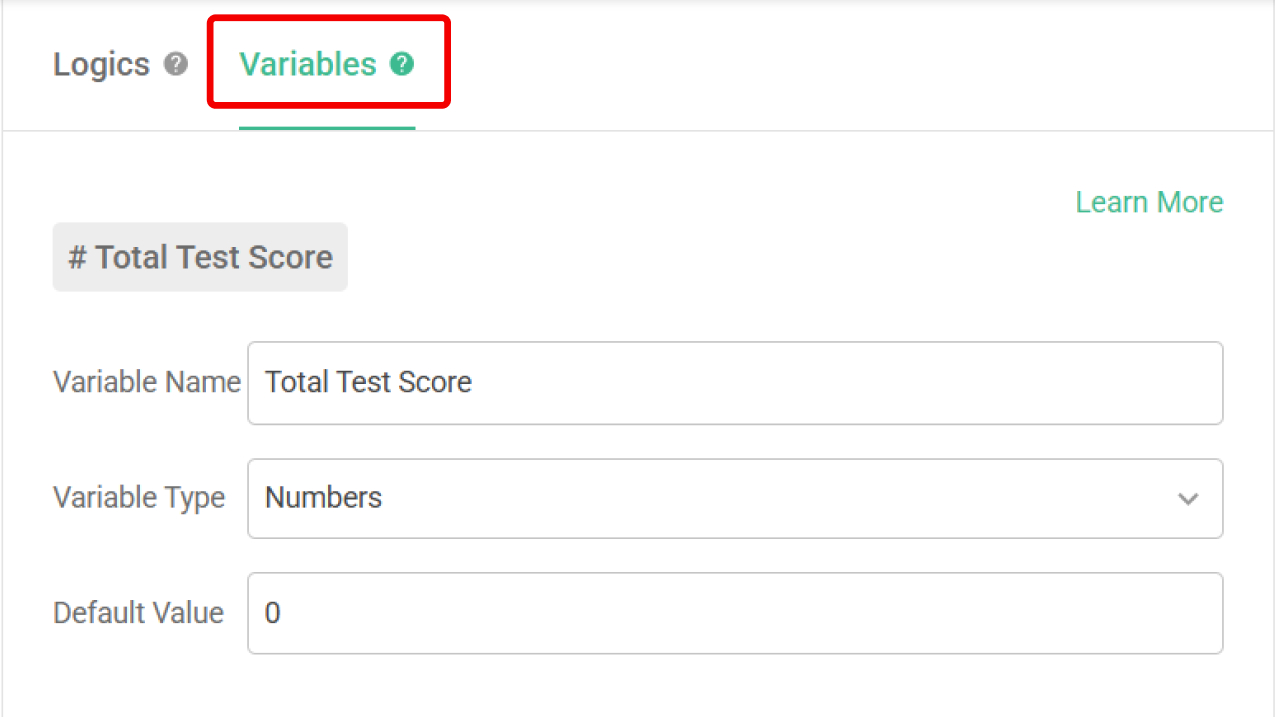Click the Default Value label
The width and height of the screenshot is (1275, 717).
[x=138, y=613]
